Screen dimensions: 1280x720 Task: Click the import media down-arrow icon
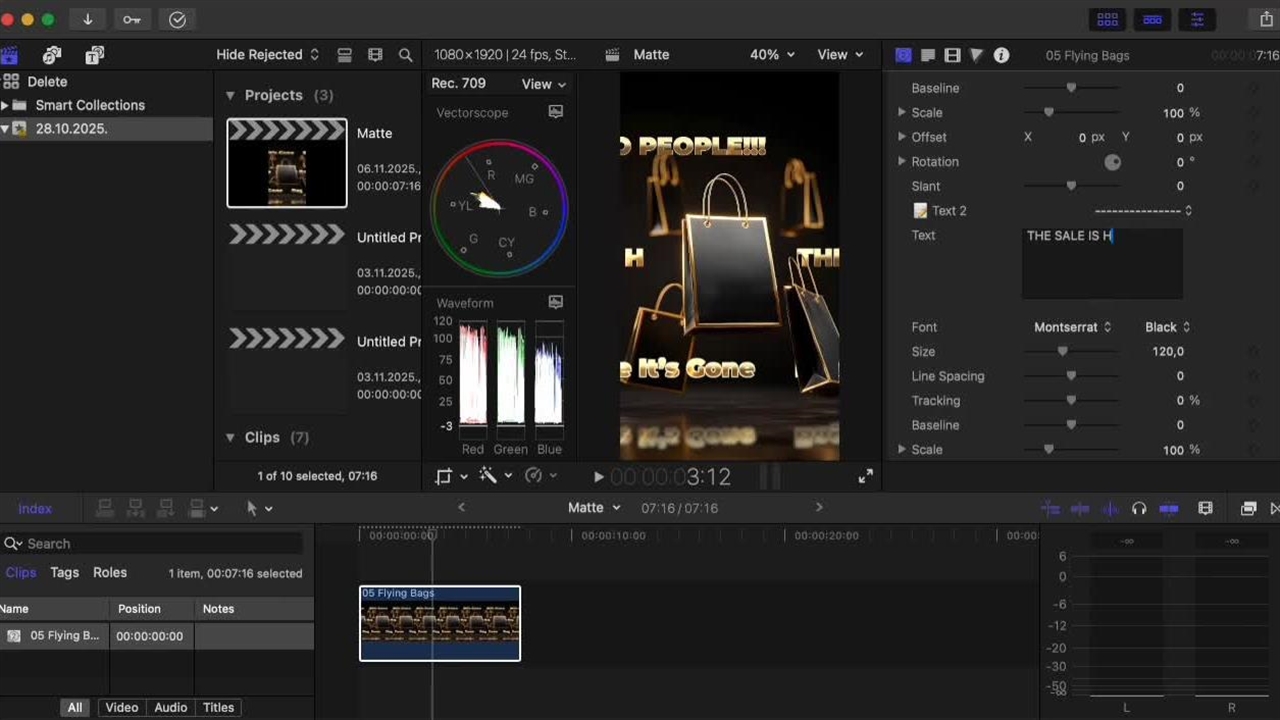pos(88,20)
